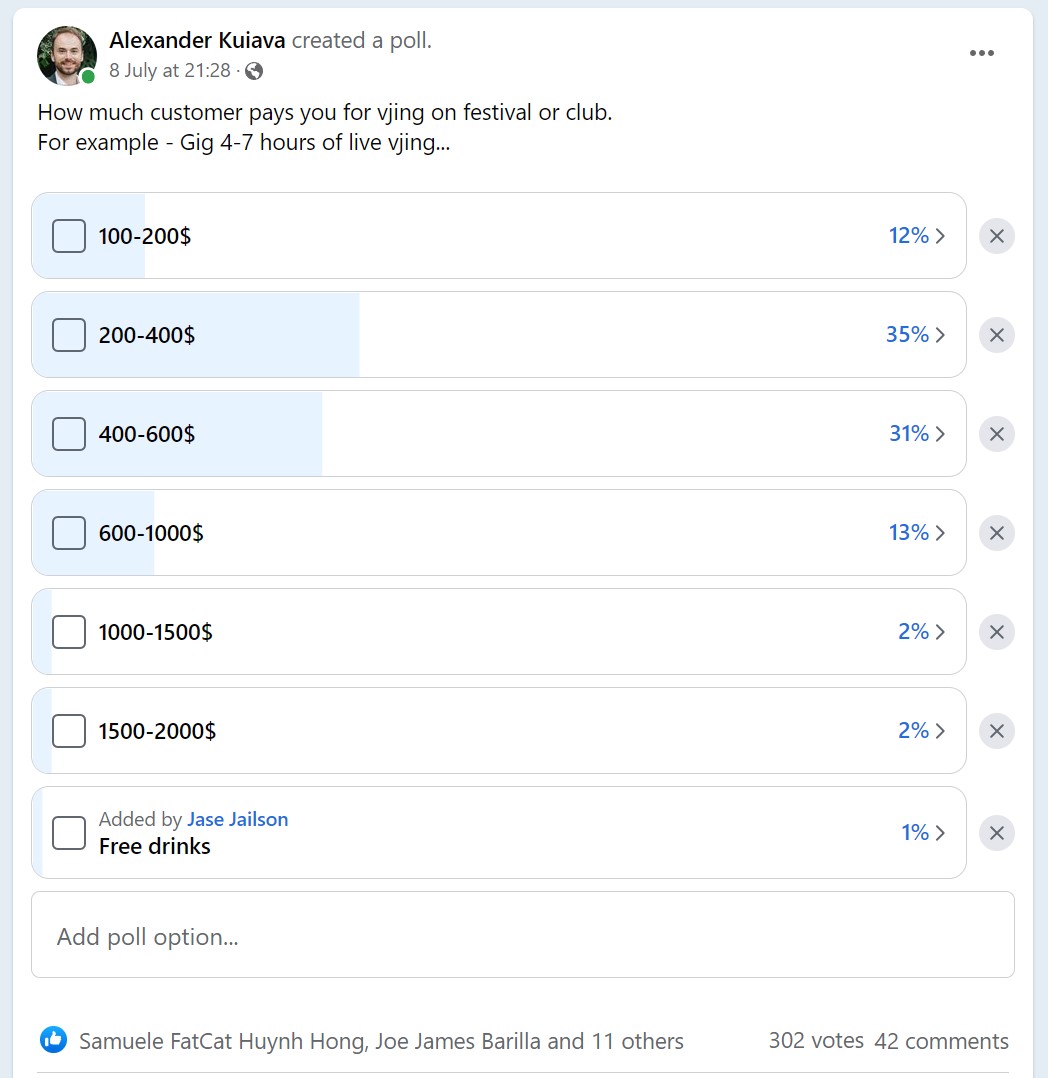Click the blue like reaction icon

(x=54, y=1040)
